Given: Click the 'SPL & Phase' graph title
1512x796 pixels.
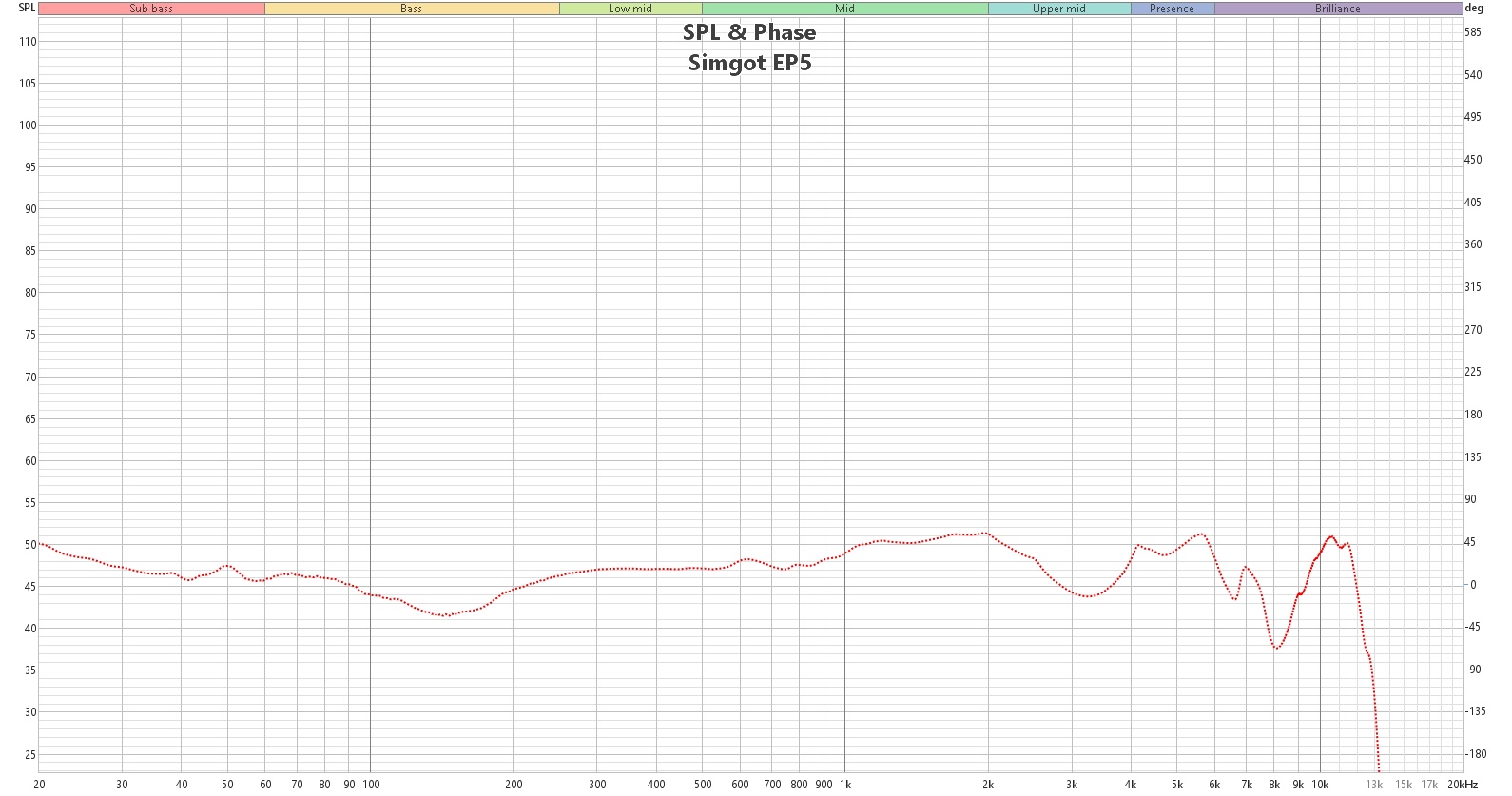Looking at the screenshot, I should (749, 32).
